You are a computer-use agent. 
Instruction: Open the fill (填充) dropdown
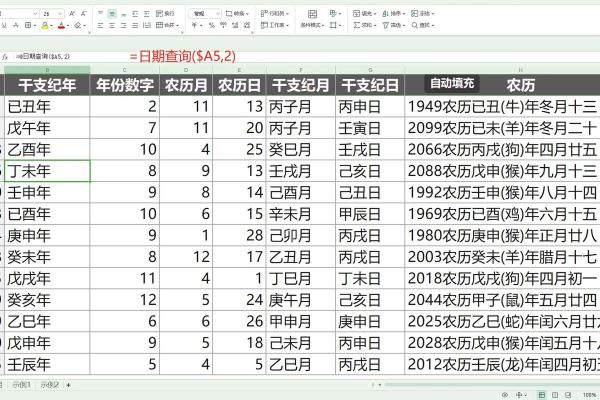[x=364, y=14]
